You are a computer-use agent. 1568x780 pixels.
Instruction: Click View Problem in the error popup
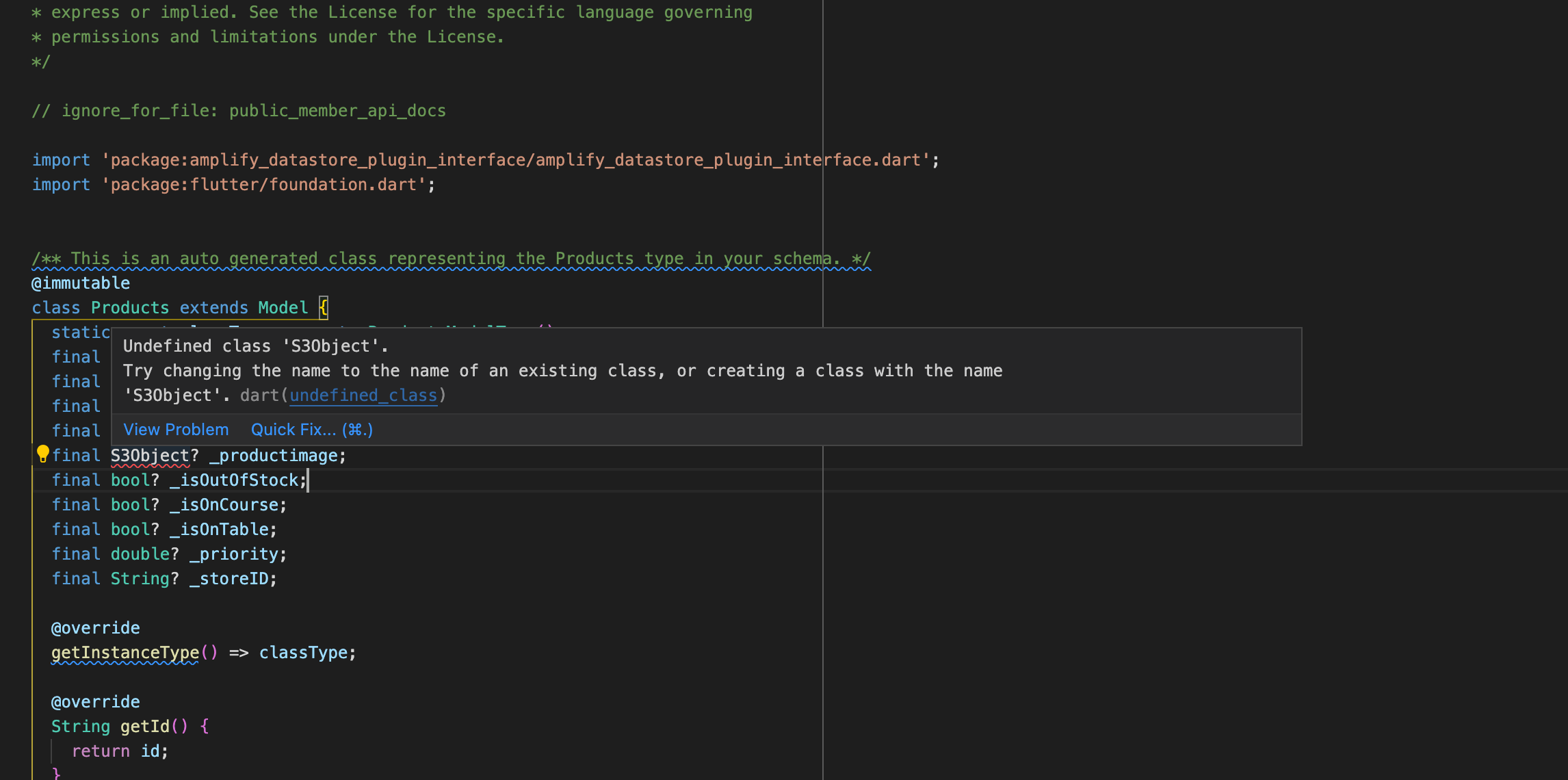pyautogui.click(x=175, y=429)
